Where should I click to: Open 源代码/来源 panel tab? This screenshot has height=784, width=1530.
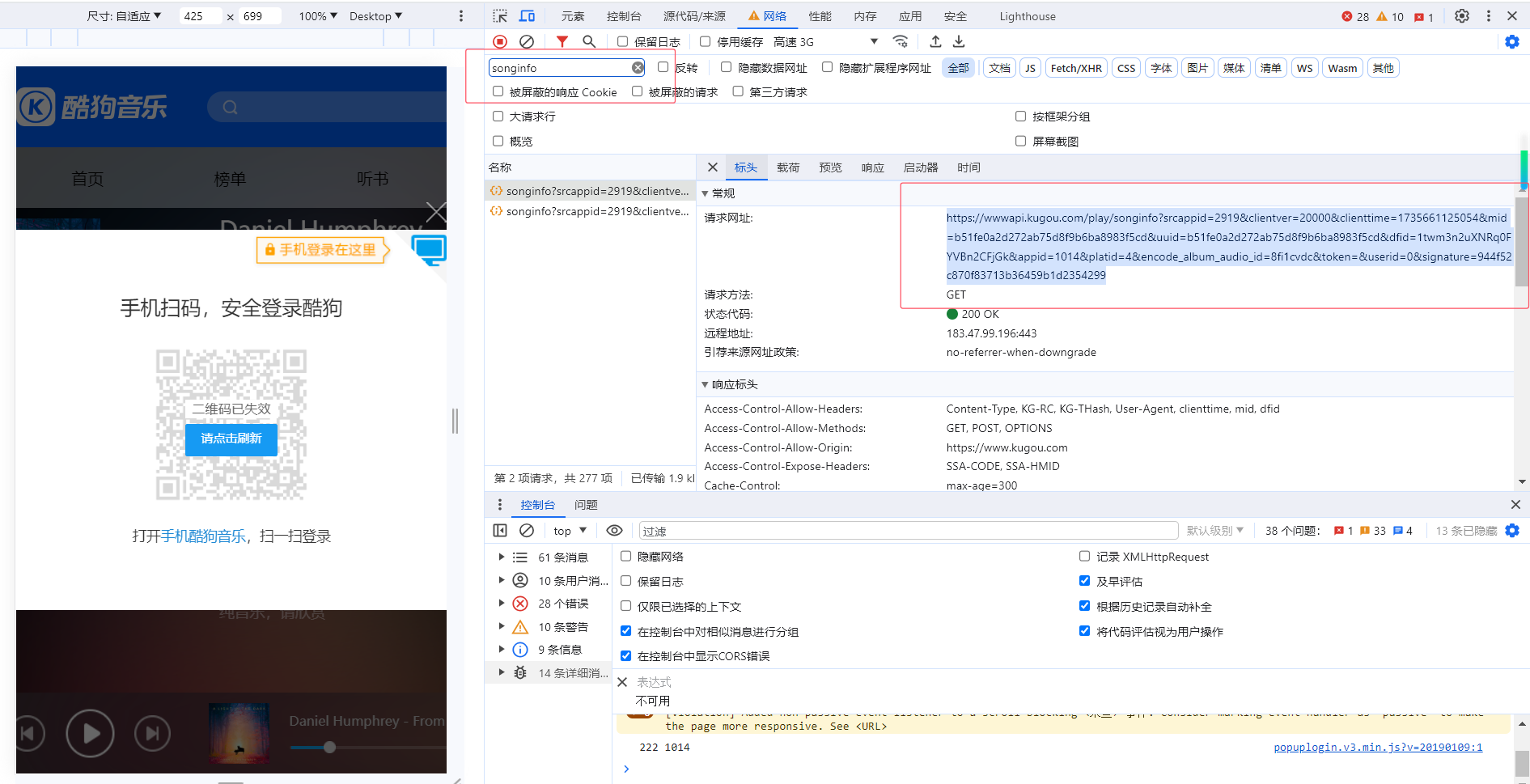tap(694, 16)
